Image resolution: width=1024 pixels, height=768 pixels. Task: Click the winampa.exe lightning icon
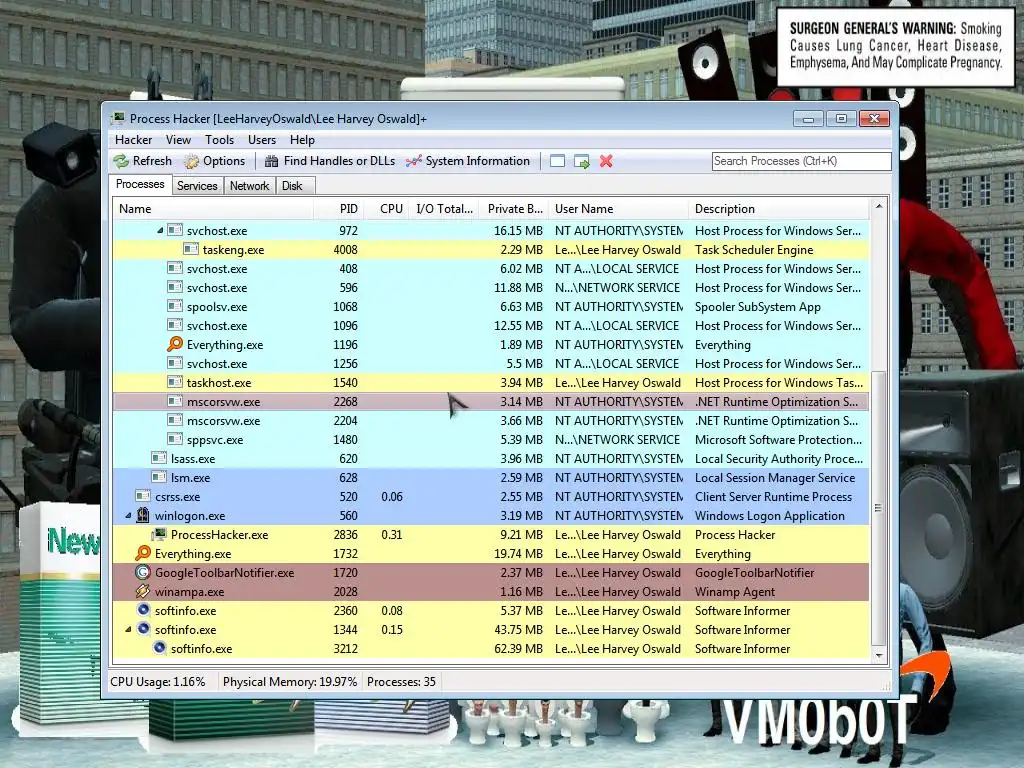click(x=143, y=591)
